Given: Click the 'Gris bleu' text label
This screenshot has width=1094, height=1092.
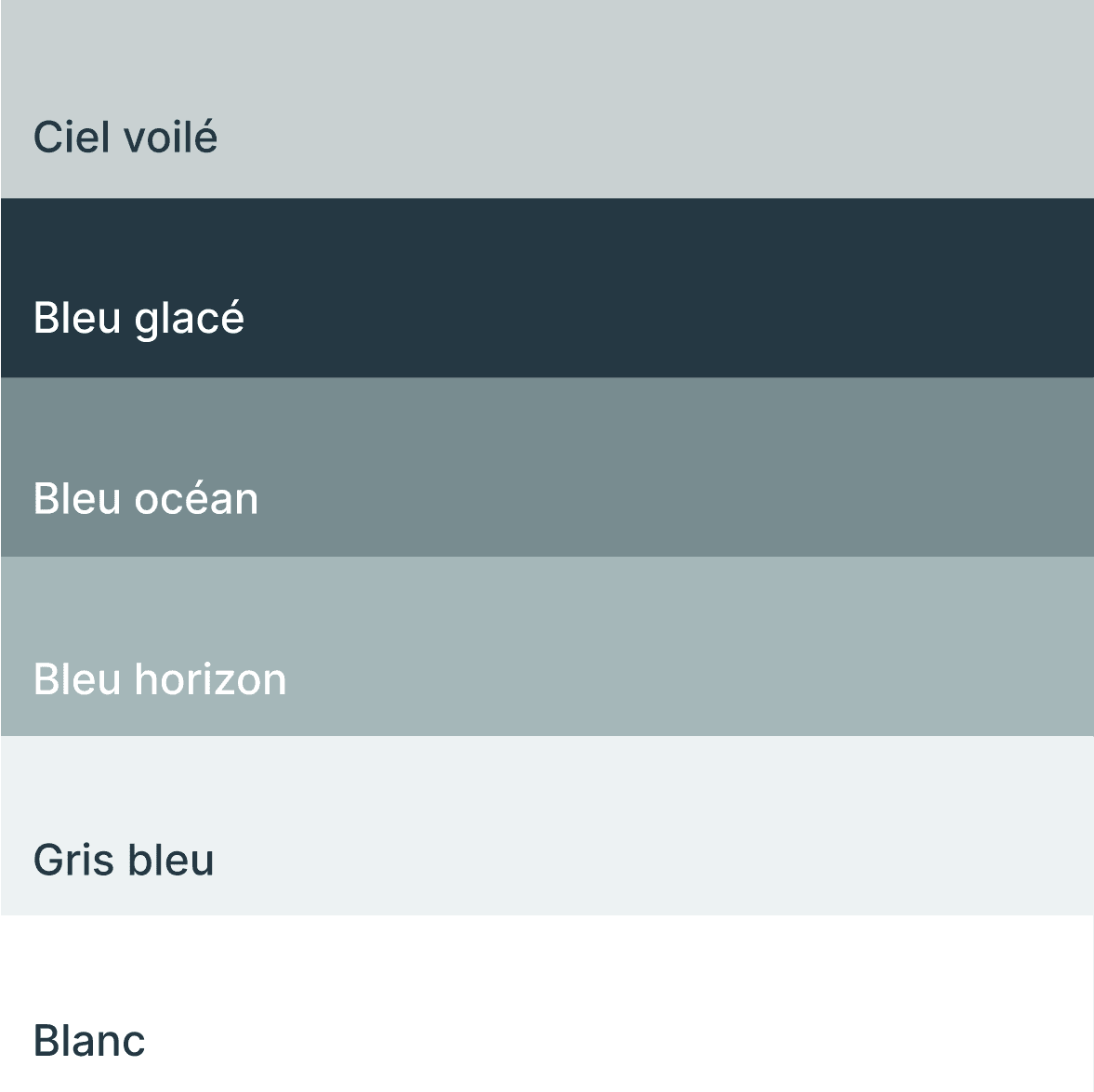Looking at the screenshot, I should tap(124, 860).
